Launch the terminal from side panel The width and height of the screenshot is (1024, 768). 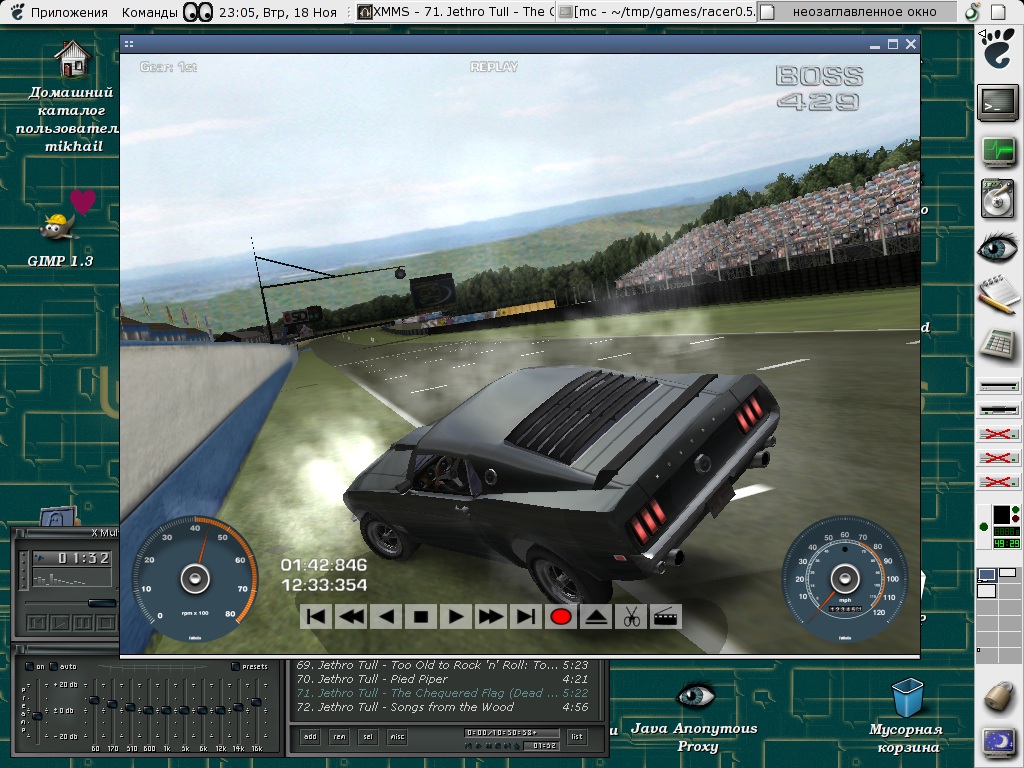pyautogui.click(x=998, y=103)
